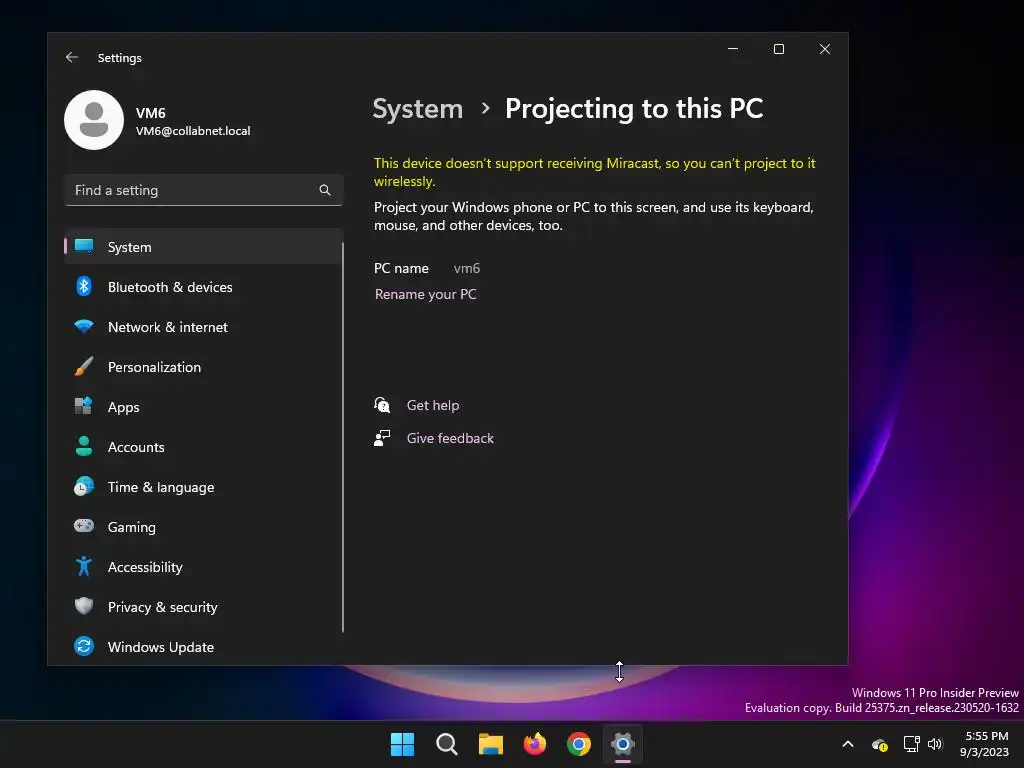The width and height of the screenshot is (1024, 768).
Task: Click the Settings gear on taskbar
Action: pyautogui.click(x=623, y=744)
